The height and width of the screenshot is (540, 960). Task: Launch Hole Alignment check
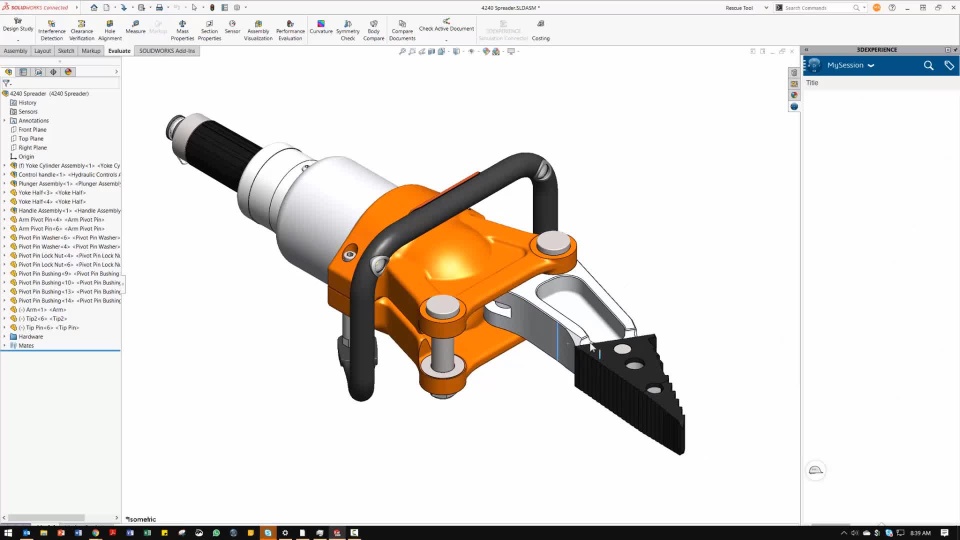110,31
